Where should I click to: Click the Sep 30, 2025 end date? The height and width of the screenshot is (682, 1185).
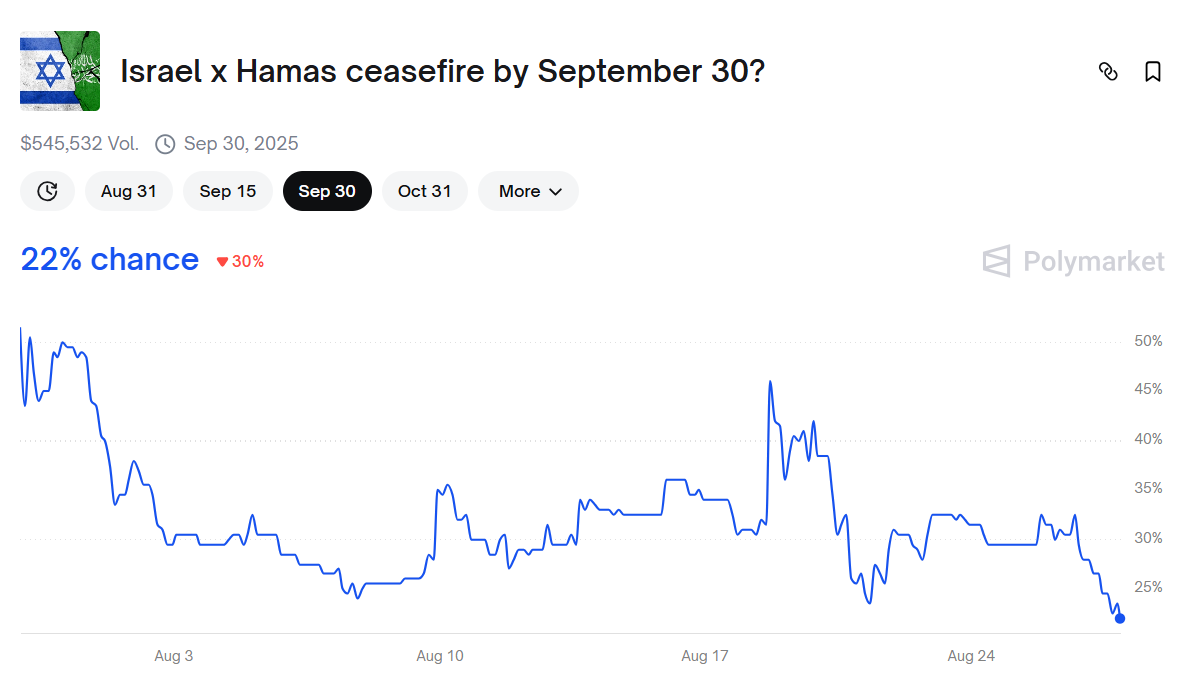[241, 144]
